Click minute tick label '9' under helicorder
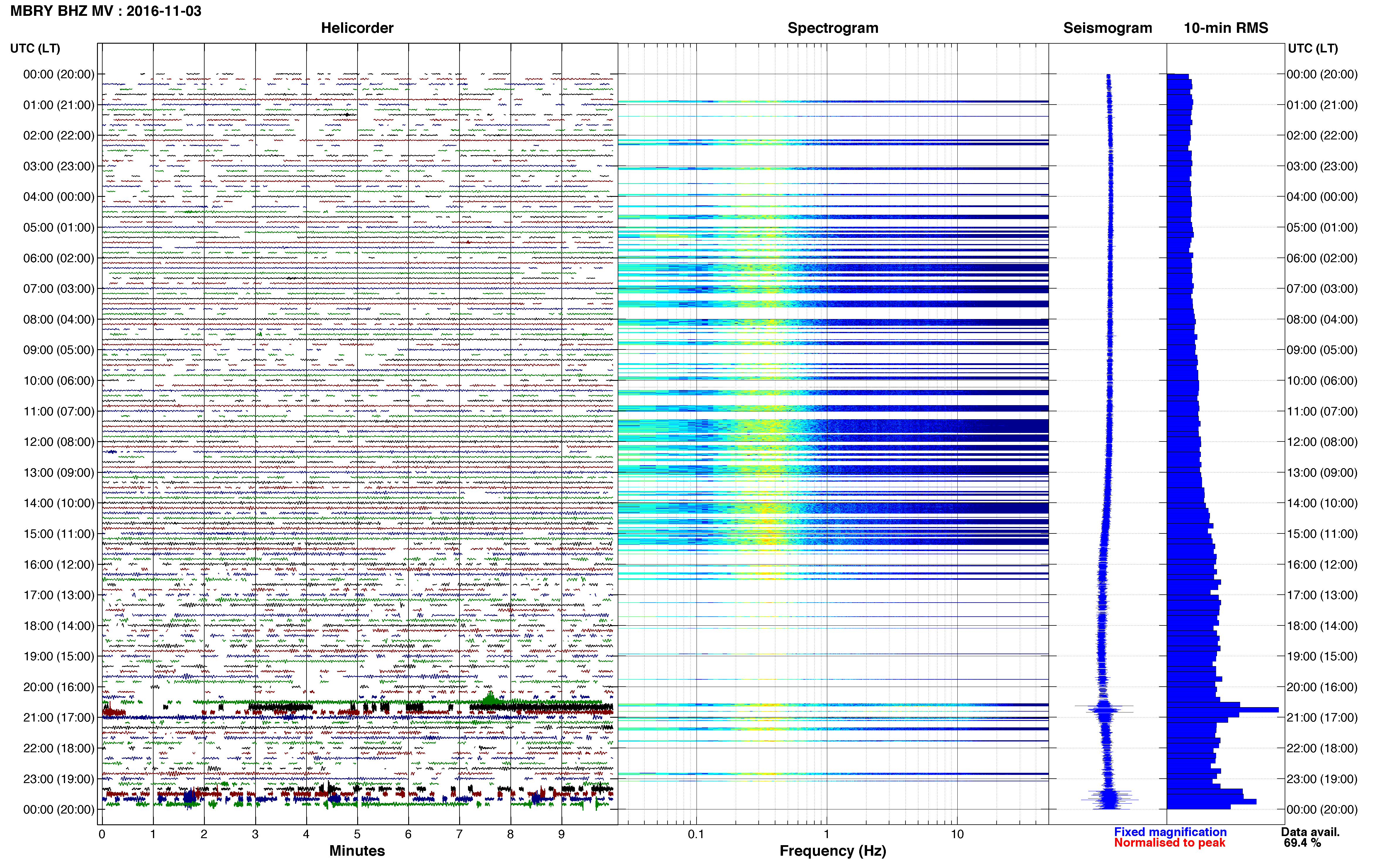The image size is (1389, 868). (561, 834)
